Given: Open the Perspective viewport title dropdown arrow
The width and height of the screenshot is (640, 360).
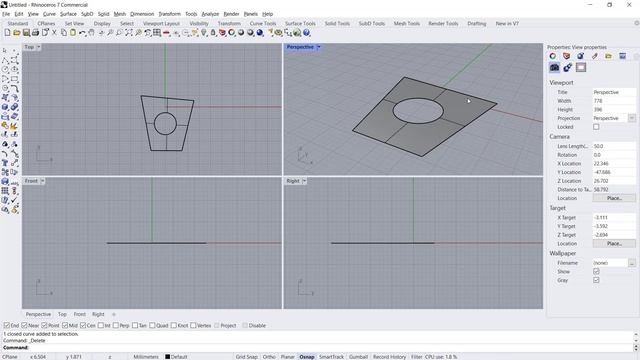Looking at the screenshot, I should [x=319, y=47].
